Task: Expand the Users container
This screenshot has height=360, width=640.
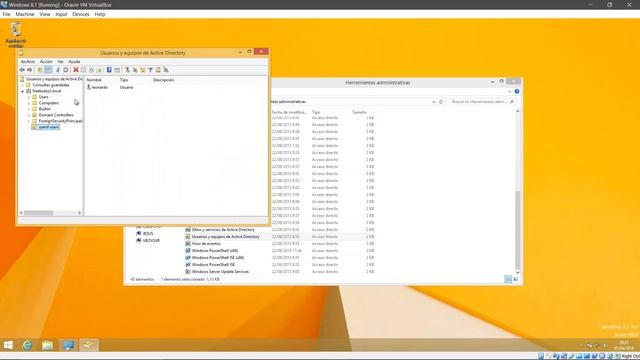Action: (29, 97)
